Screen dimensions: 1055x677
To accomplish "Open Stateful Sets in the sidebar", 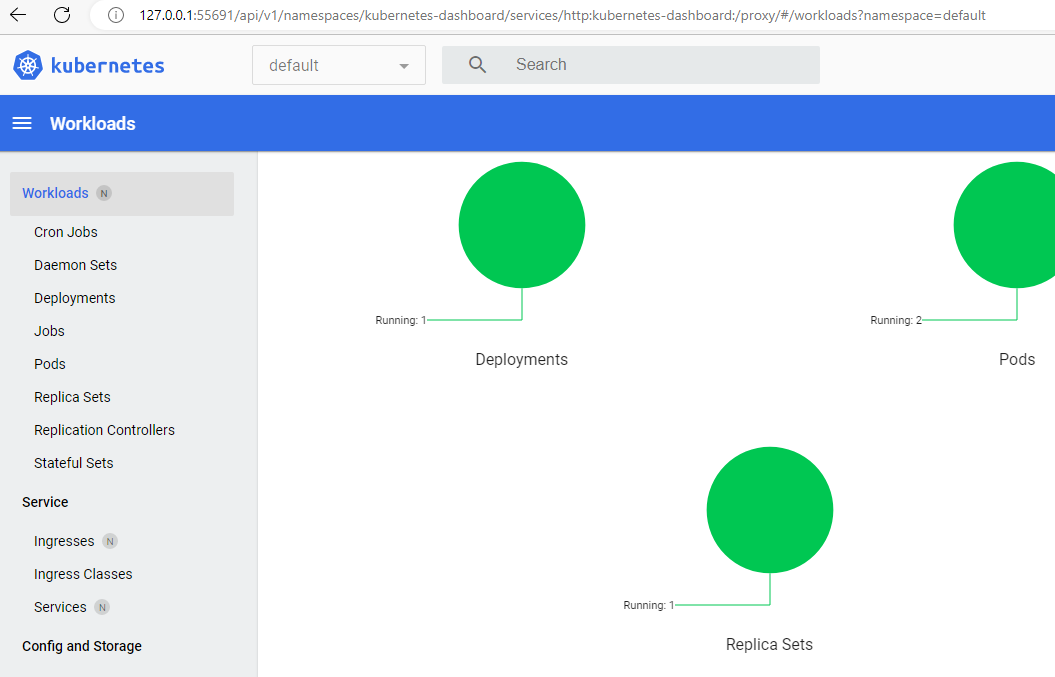I will pyautogui.click(x=73, y=463).
